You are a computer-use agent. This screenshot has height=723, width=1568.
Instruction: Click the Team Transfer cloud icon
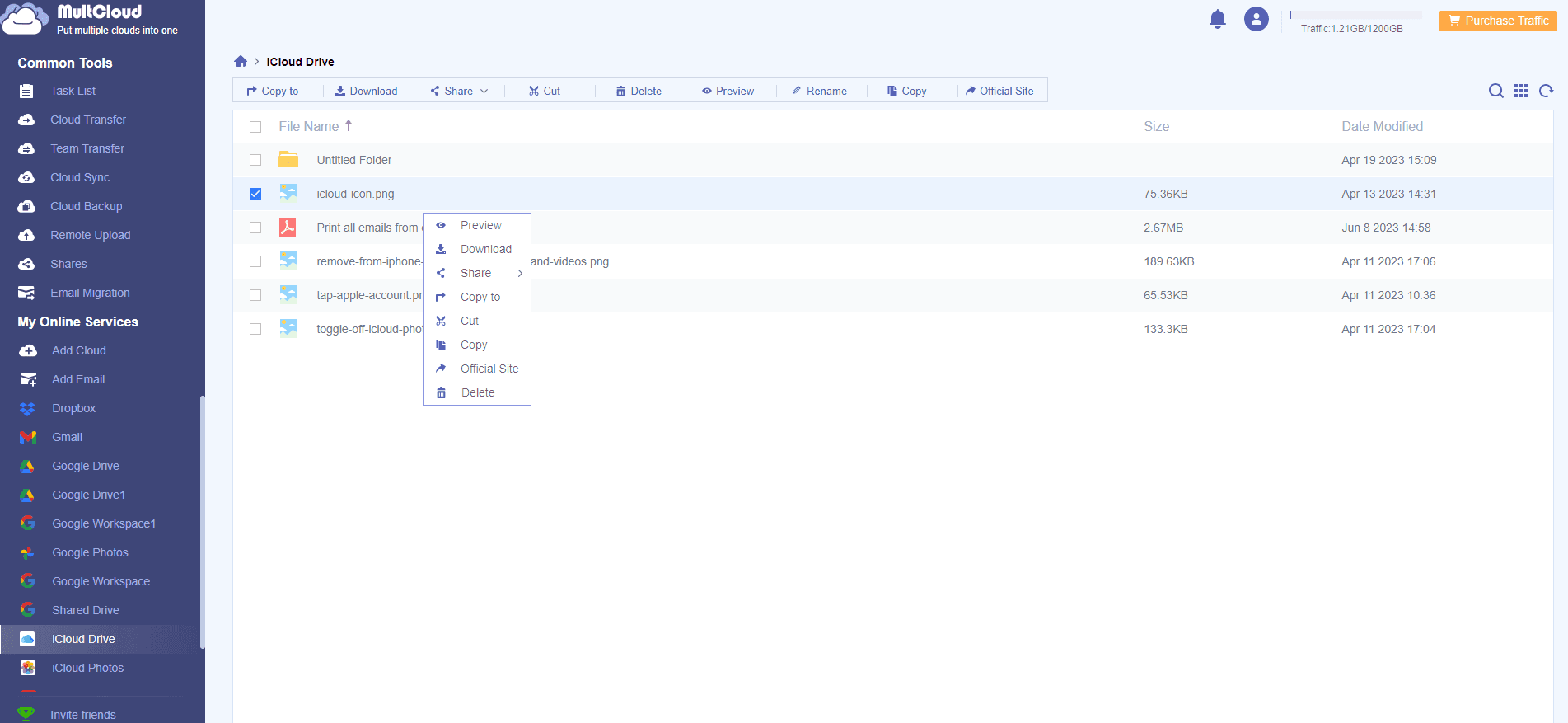(x=26, y=148)
